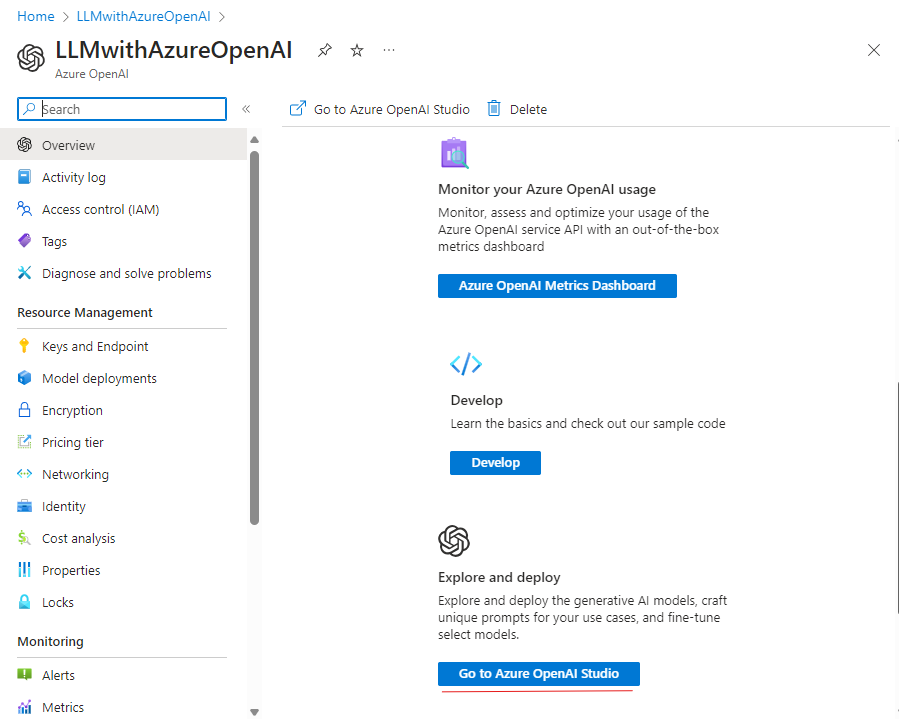Click the Encryption padlock icon
The height and width of the screenshot is (719, 899).
[25, 410]
